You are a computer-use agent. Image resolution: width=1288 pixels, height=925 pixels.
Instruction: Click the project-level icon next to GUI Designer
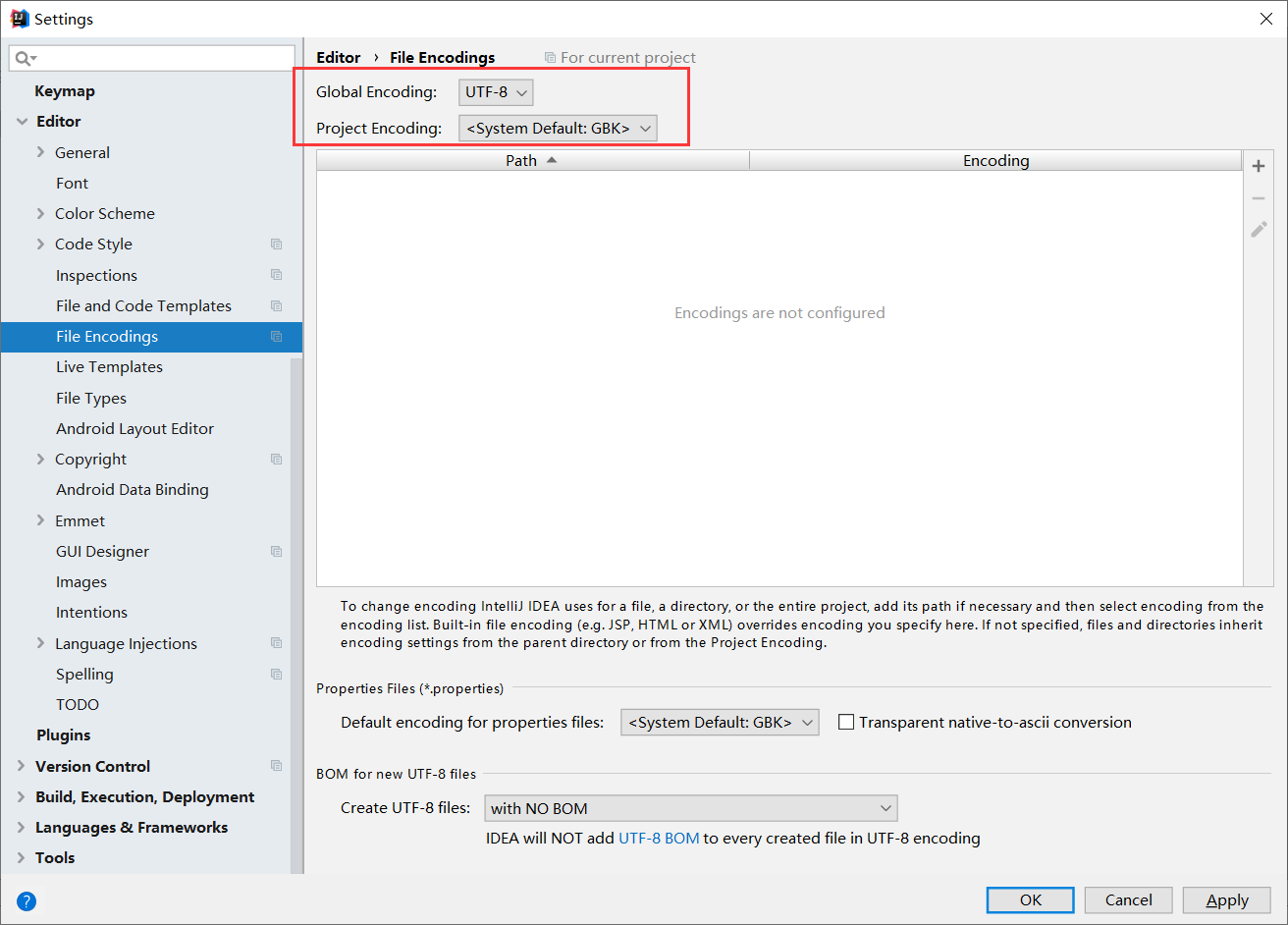[277, 551]
